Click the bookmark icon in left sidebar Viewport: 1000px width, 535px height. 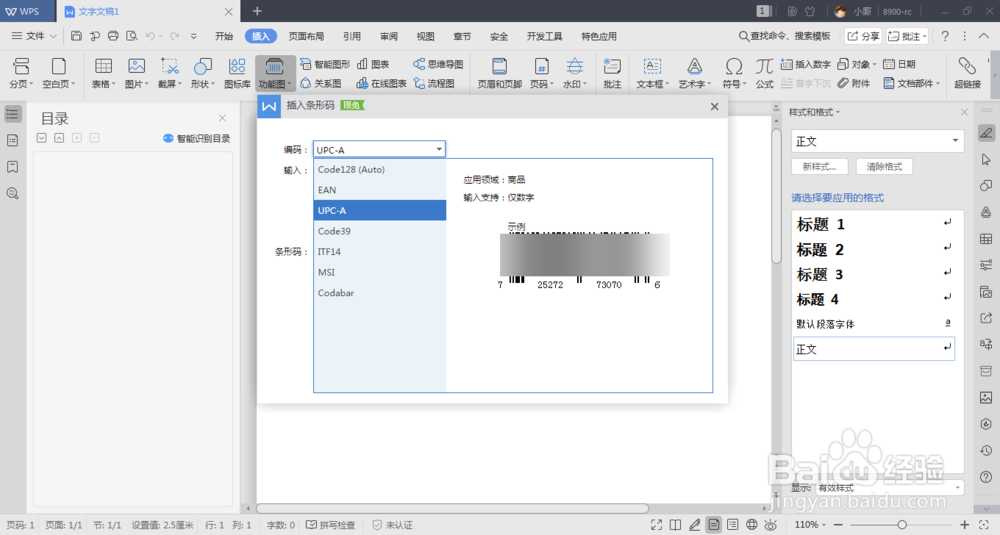13,167
